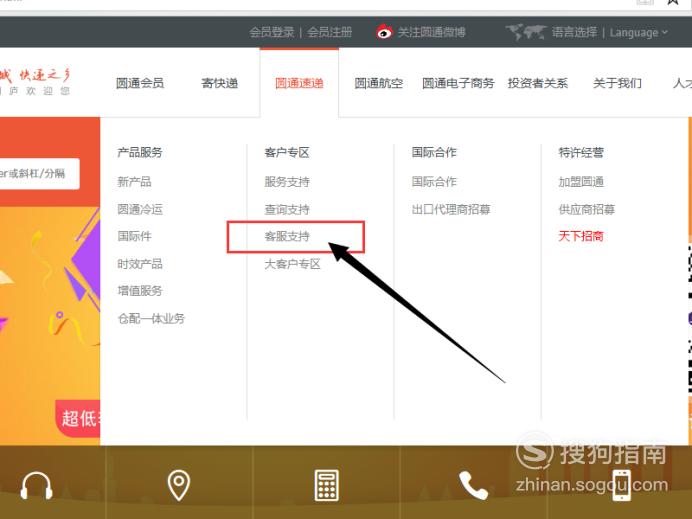Click 会员登录 login link

click(271, 32)
